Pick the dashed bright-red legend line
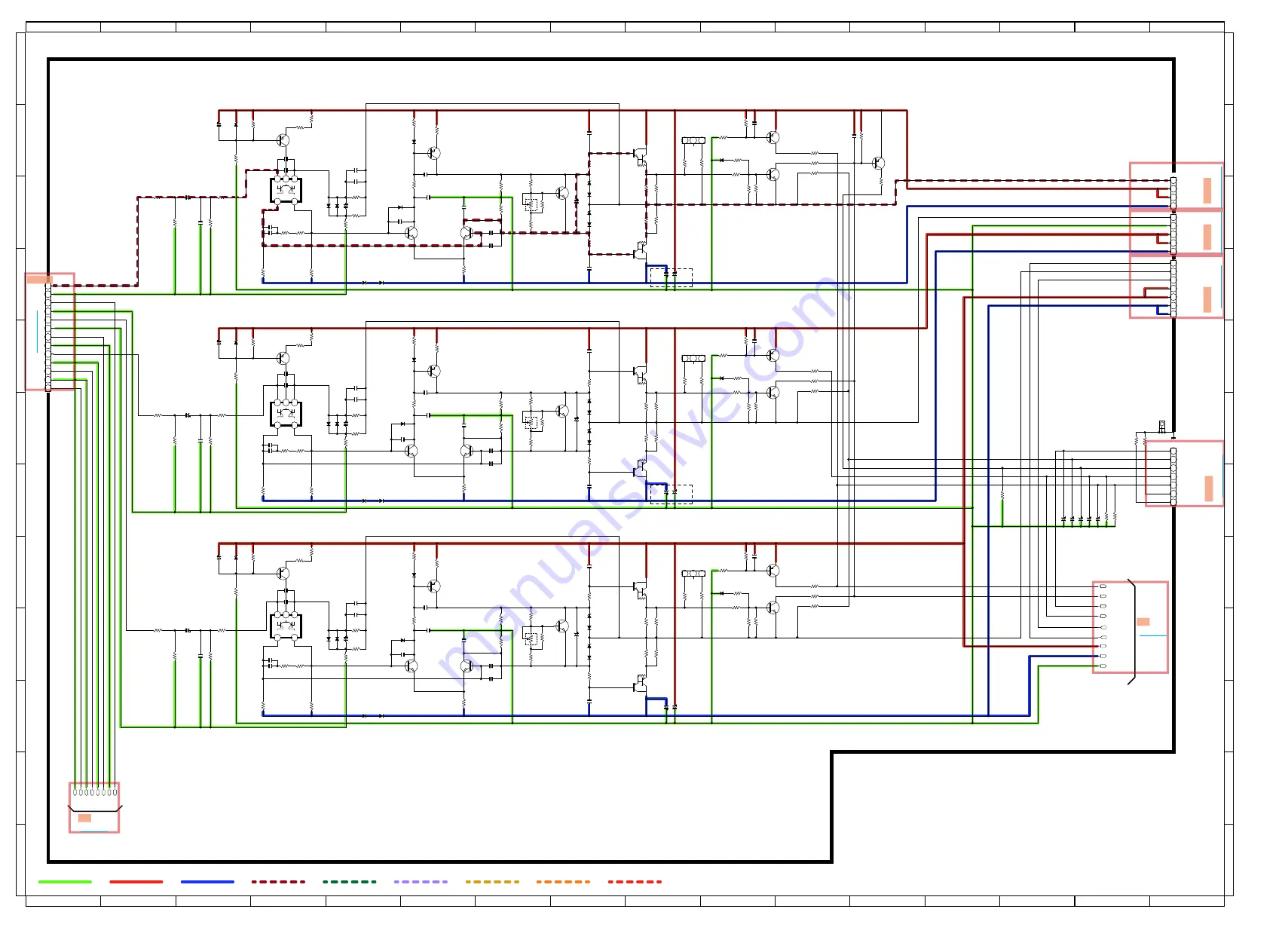This screenshot has height=952, width=1282. (x=635, y=881)
